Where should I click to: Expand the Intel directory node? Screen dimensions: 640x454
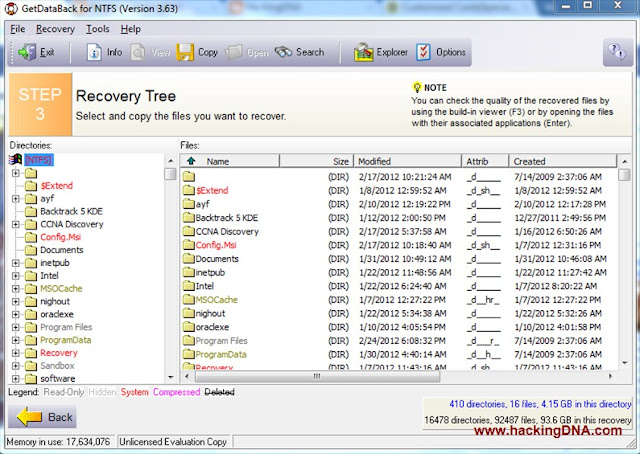click(16, 276)
